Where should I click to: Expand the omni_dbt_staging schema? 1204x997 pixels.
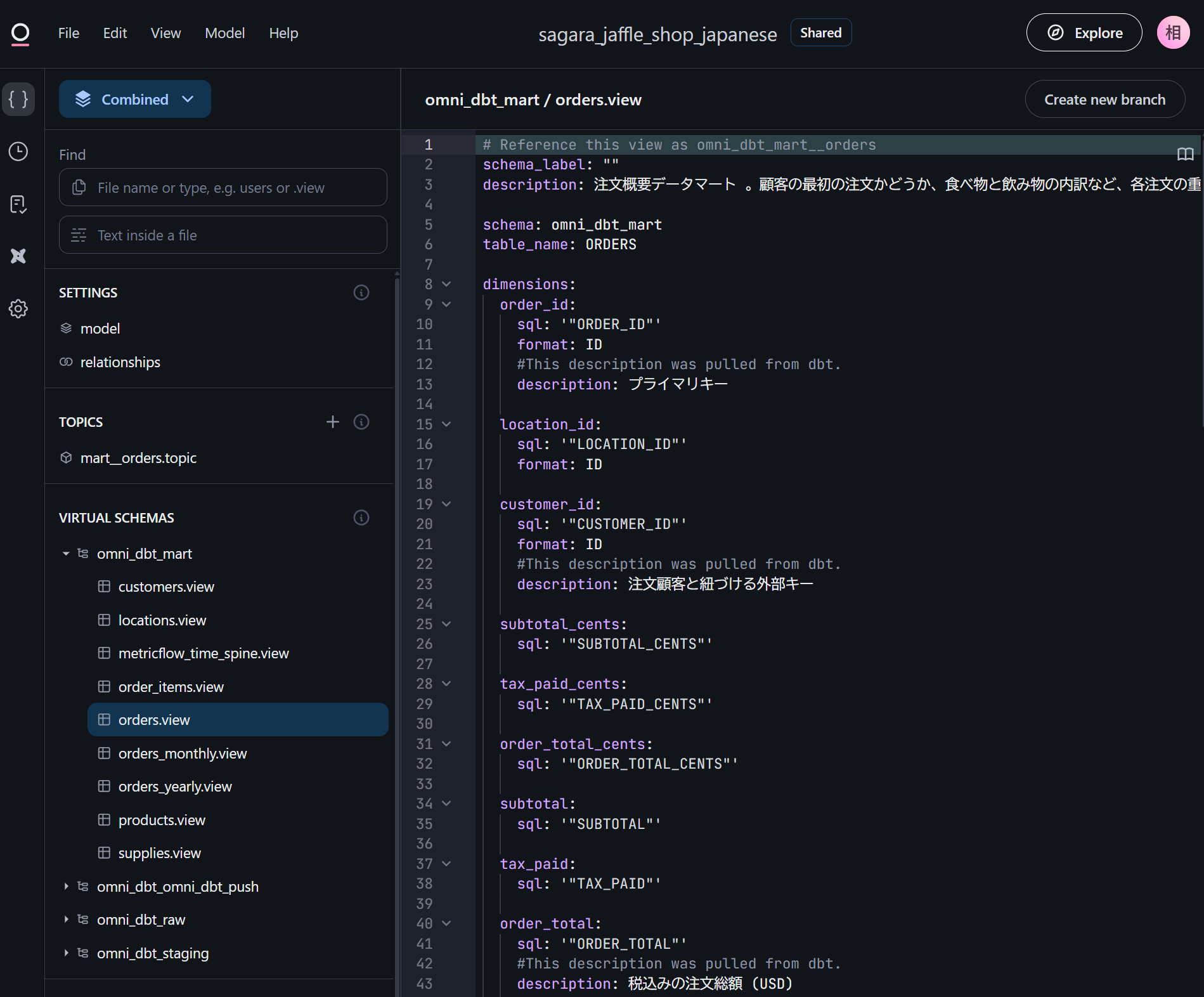[66, 953]
